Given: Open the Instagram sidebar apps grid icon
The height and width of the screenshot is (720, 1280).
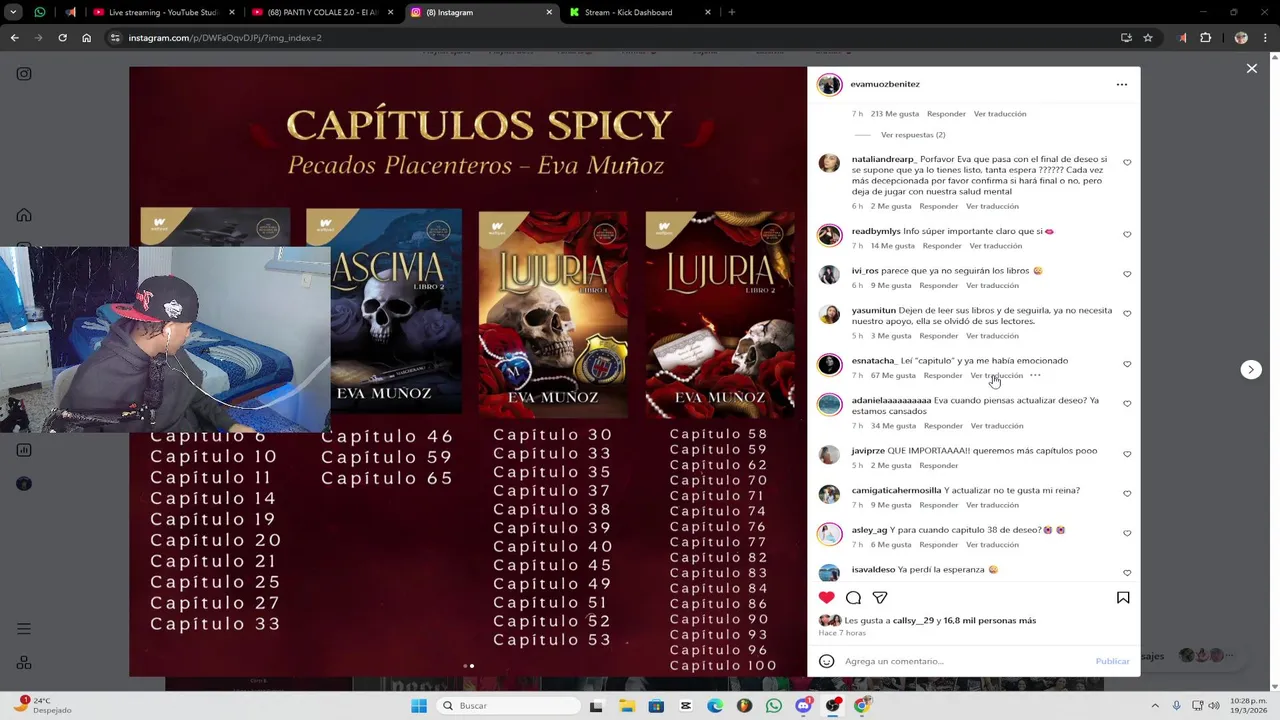Looking at the screenshot, I should (x=24, y=663).
